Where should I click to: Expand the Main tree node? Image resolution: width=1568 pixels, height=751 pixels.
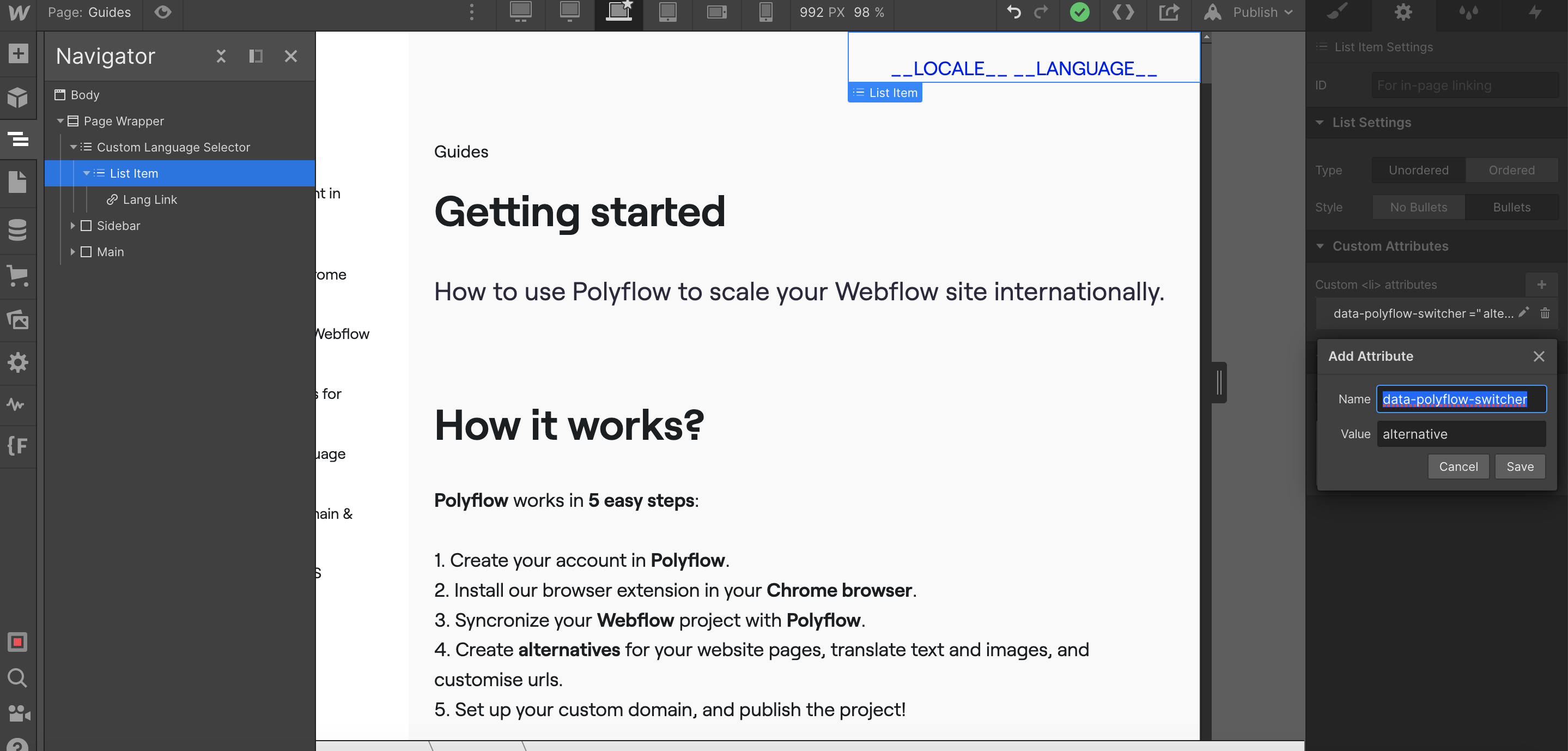[x=72, y=252]
